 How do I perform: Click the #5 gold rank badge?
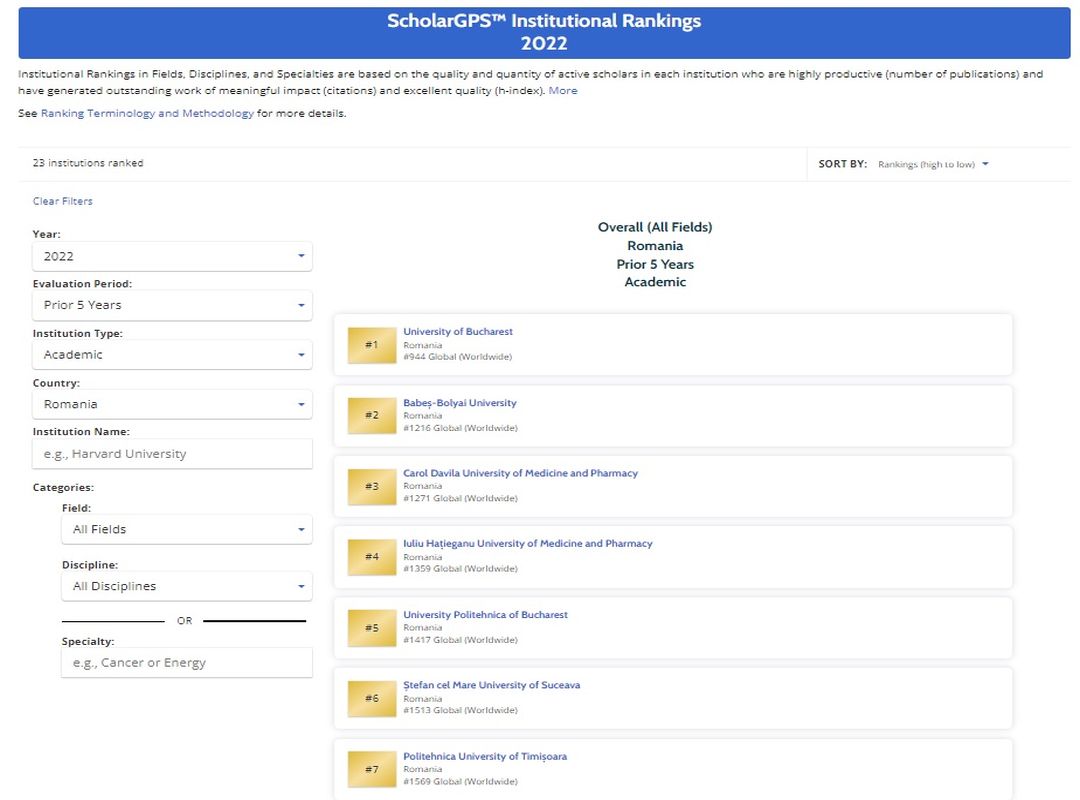[371, 628]
